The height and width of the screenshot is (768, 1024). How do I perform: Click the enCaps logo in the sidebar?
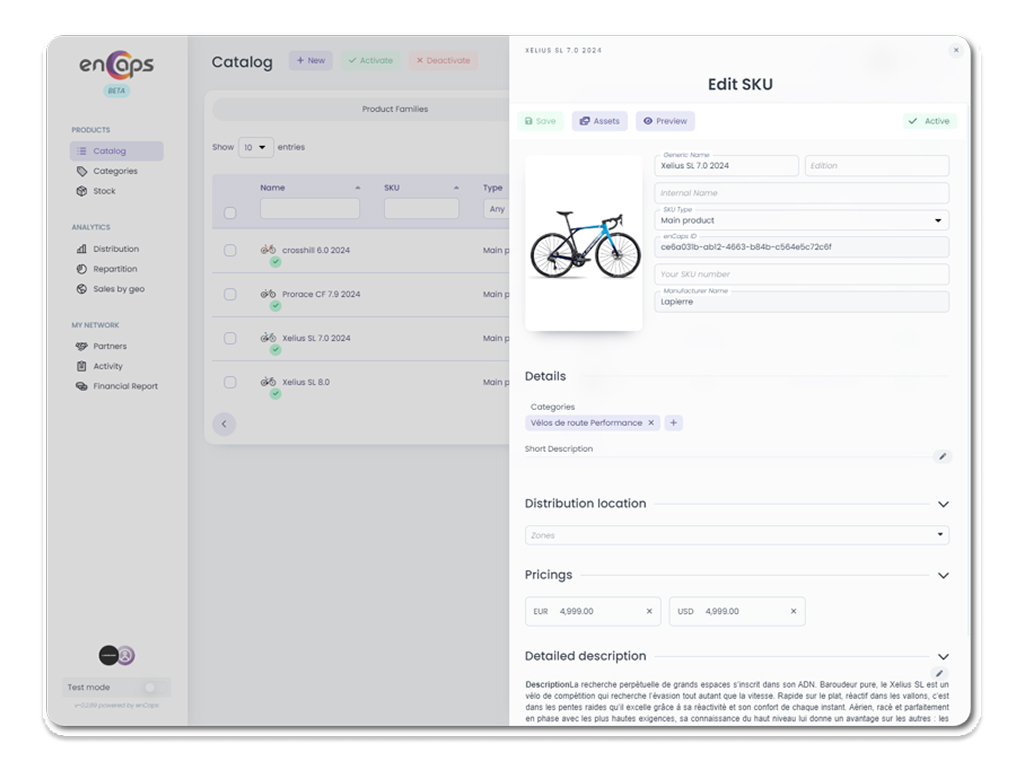(x=116, y=65)
